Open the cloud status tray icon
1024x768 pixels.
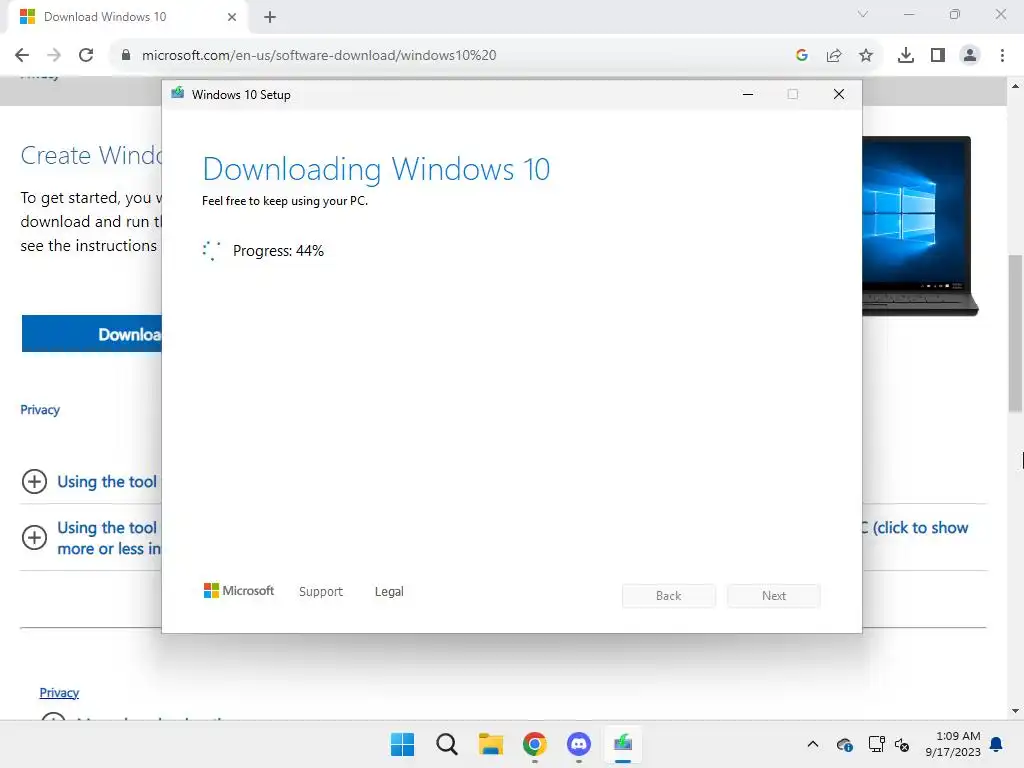click(x=844, y=744)
